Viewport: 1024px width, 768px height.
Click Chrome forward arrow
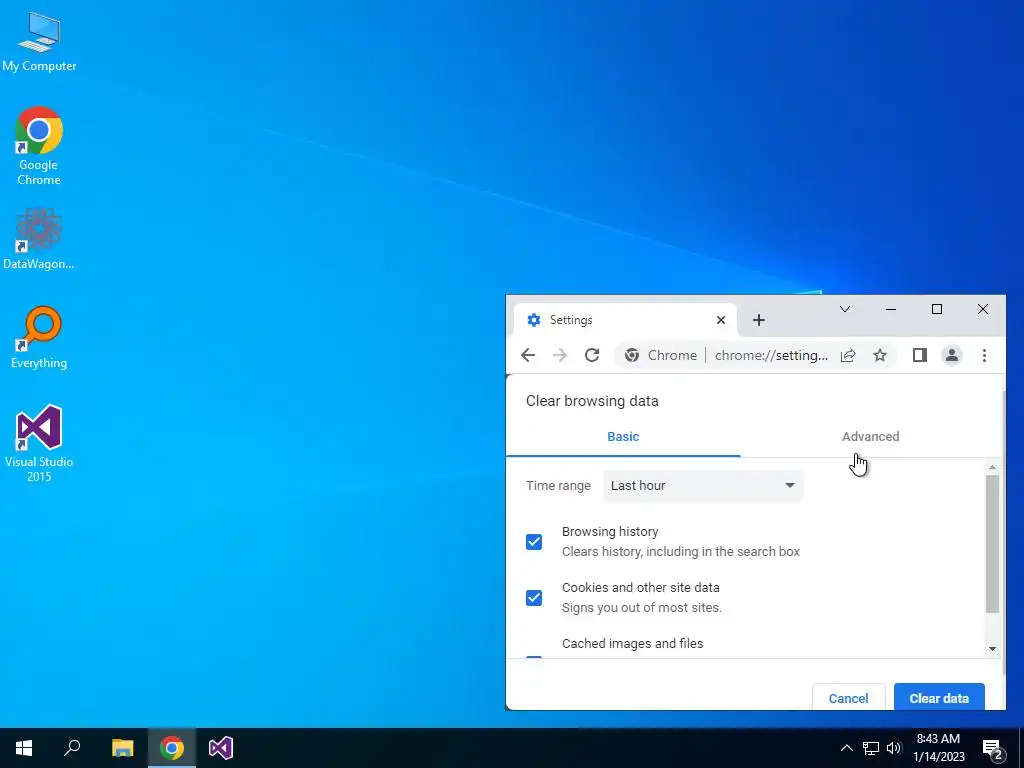[x=560, y=355]
